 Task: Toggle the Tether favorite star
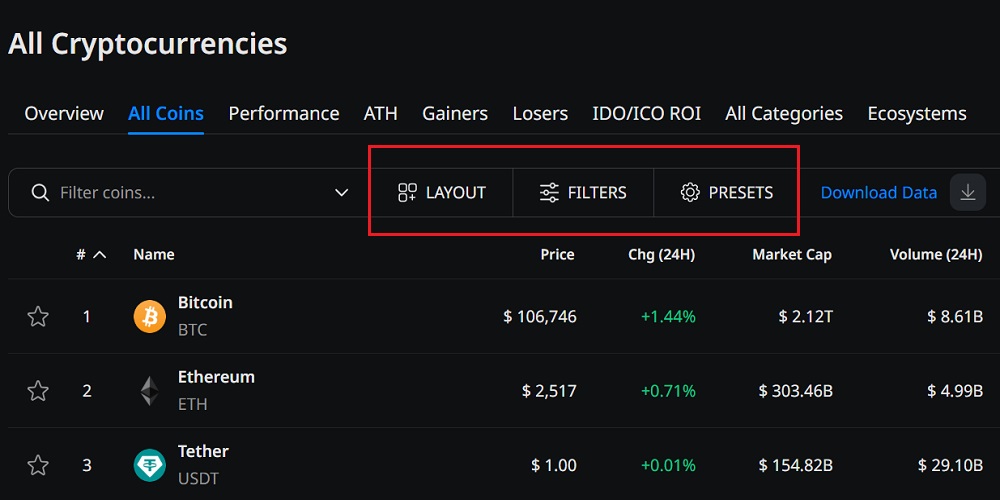(38, 465)
